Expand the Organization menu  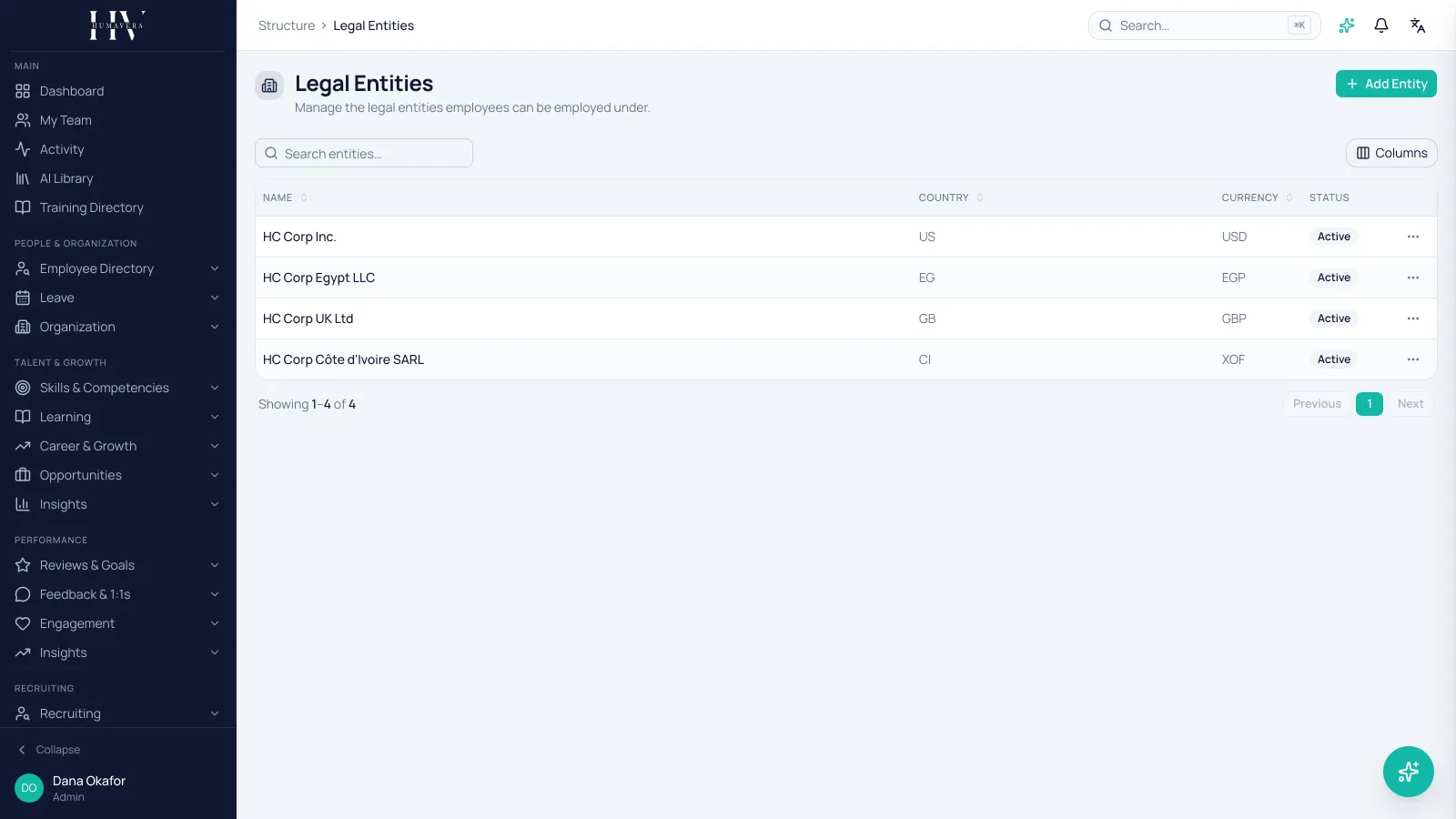point(118,327)
